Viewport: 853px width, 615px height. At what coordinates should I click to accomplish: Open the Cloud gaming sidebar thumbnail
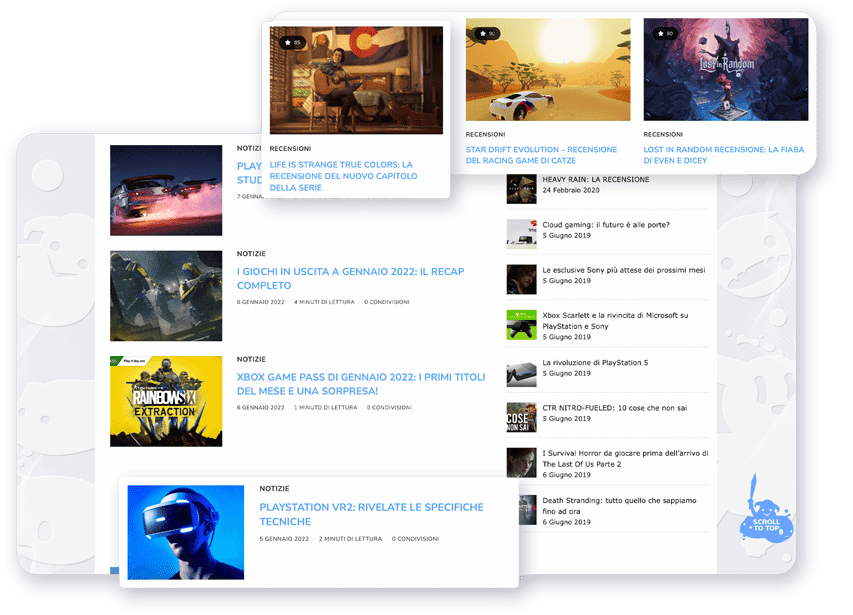(x=521, y=234)
